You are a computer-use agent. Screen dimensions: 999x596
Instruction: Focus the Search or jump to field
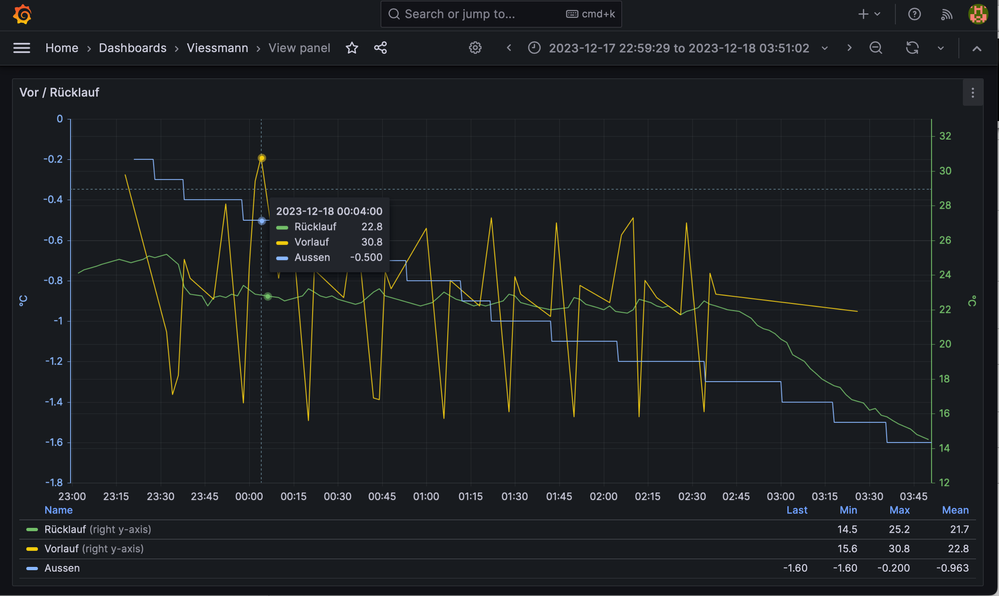[501, 14]
